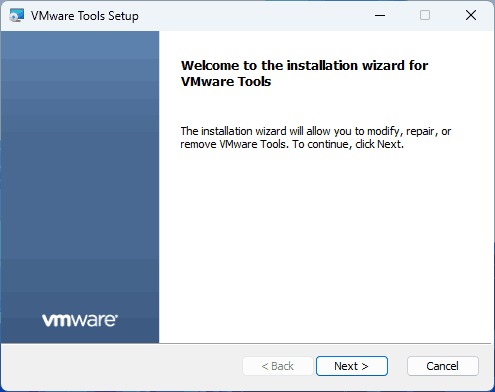The image size is (495, 392).
Task: Click the welcome heading text
Action: [304, 73]
